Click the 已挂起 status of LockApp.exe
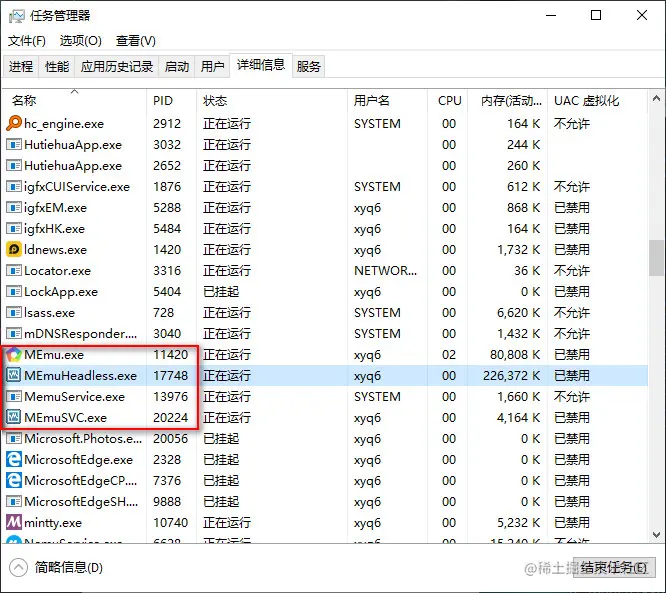 221,291
